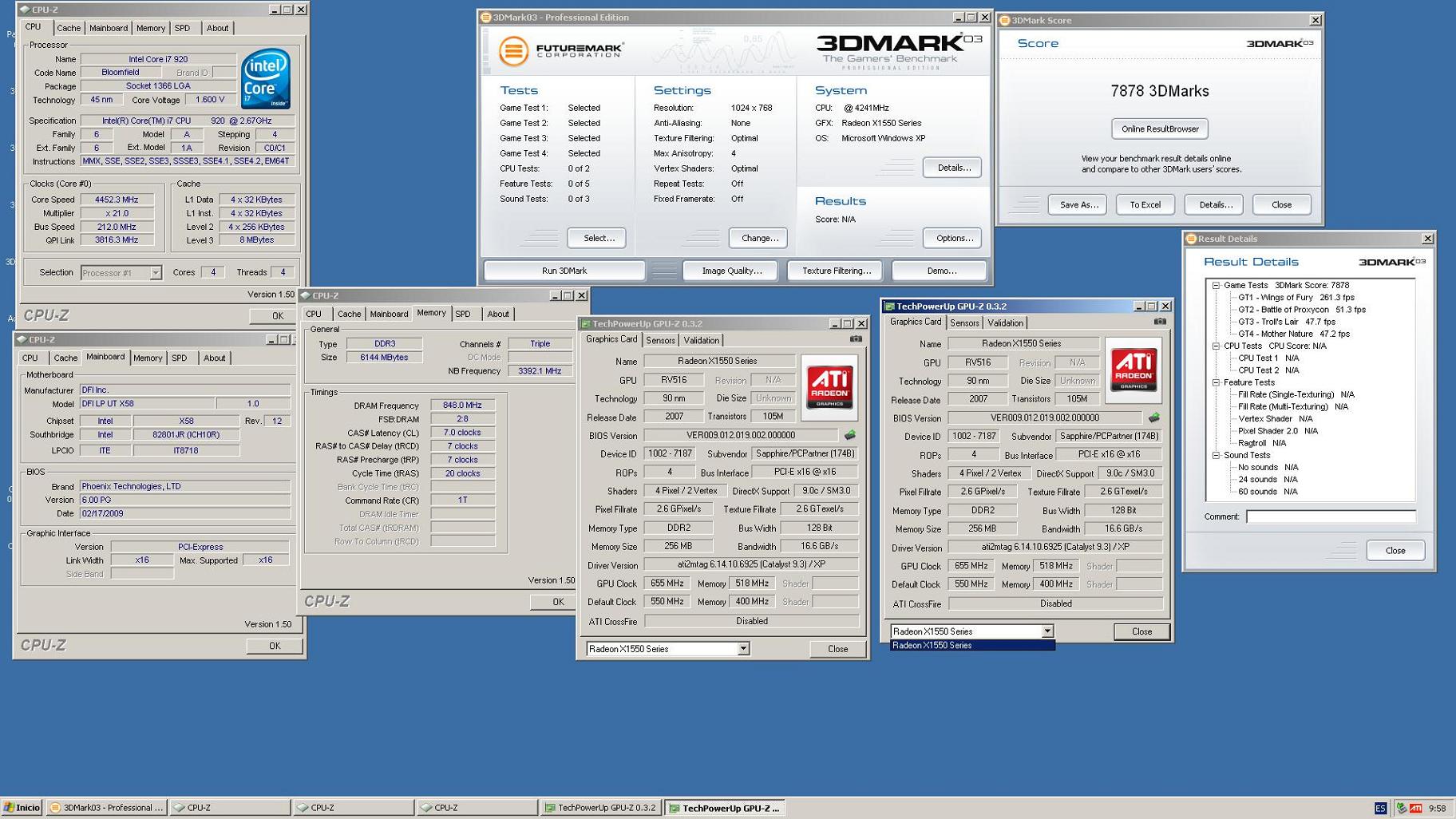Click Select... tests button
Viewport: 1456px width, 819px height.
pos(598,238)
